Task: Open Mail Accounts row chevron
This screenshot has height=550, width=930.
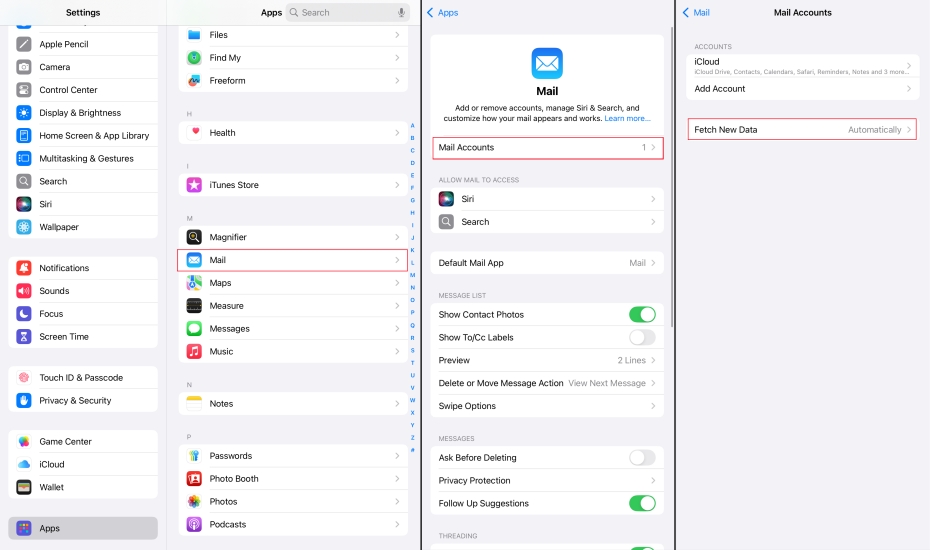Action: pyautogui.click(x=653, y=147)
